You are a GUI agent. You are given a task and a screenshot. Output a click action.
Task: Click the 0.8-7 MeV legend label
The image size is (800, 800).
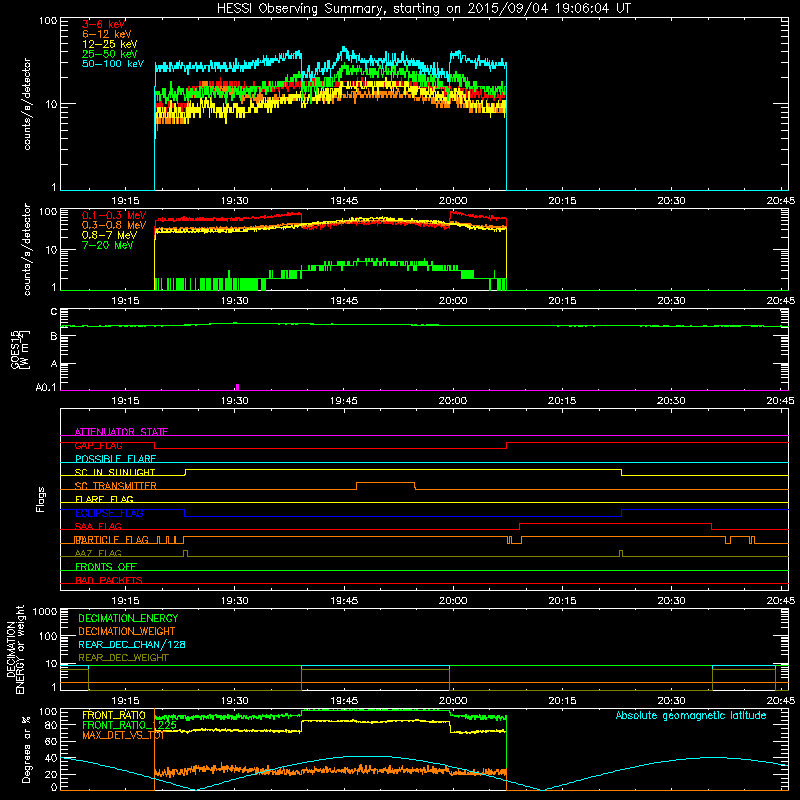pos(109,235)
